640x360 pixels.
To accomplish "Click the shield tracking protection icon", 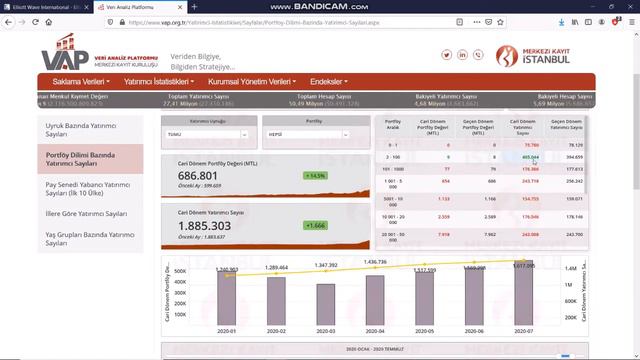I will [110, 22].
